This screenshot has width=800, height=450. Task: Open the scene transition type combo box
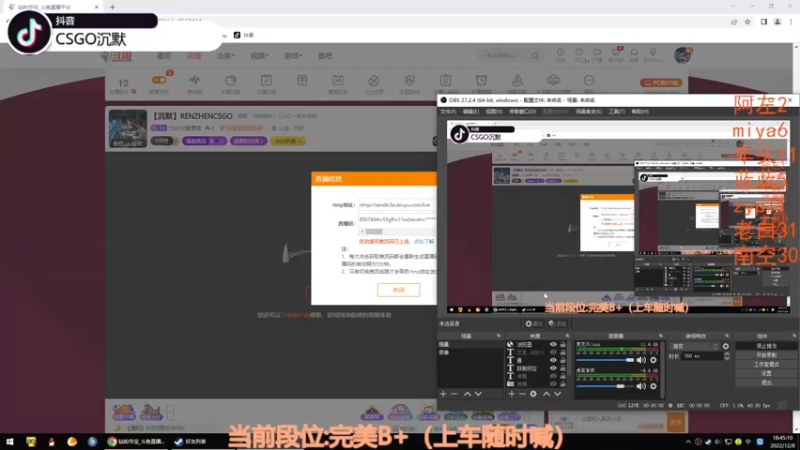point(695,346)
